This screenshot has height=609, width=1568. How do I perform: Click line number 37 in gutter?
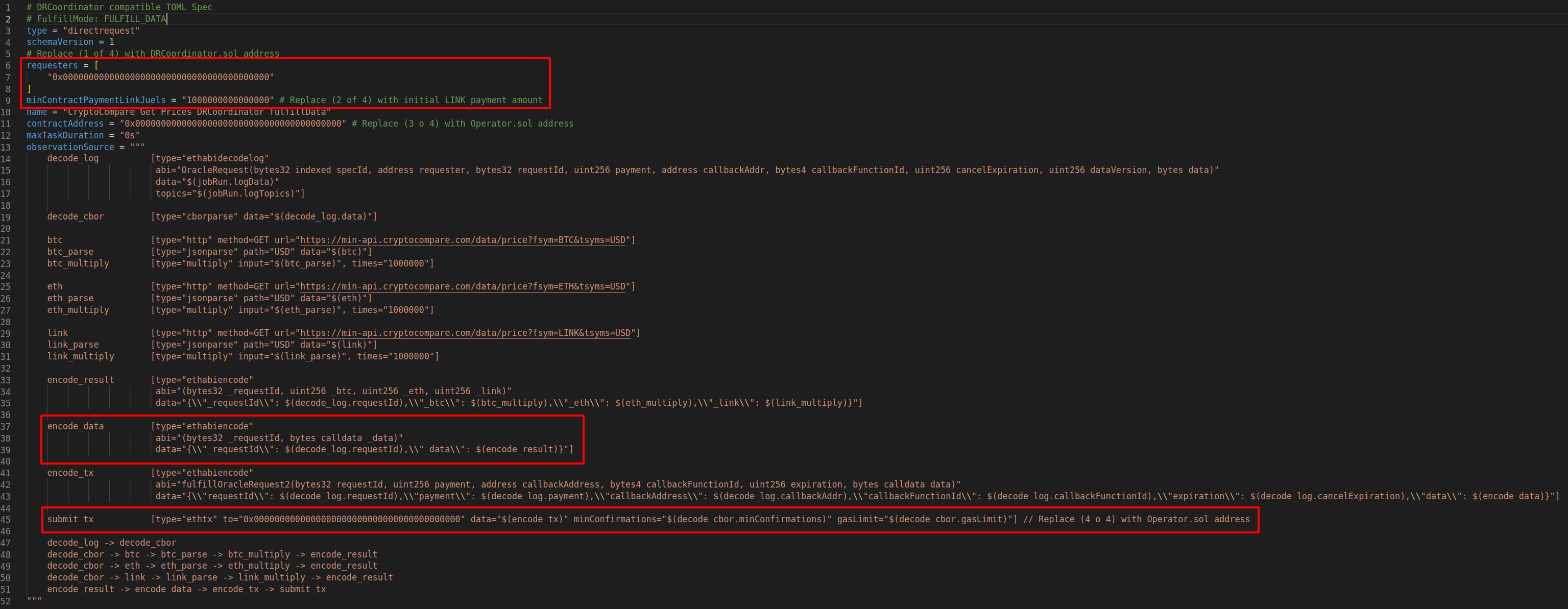pyautogui.click(x=6, y=426)
